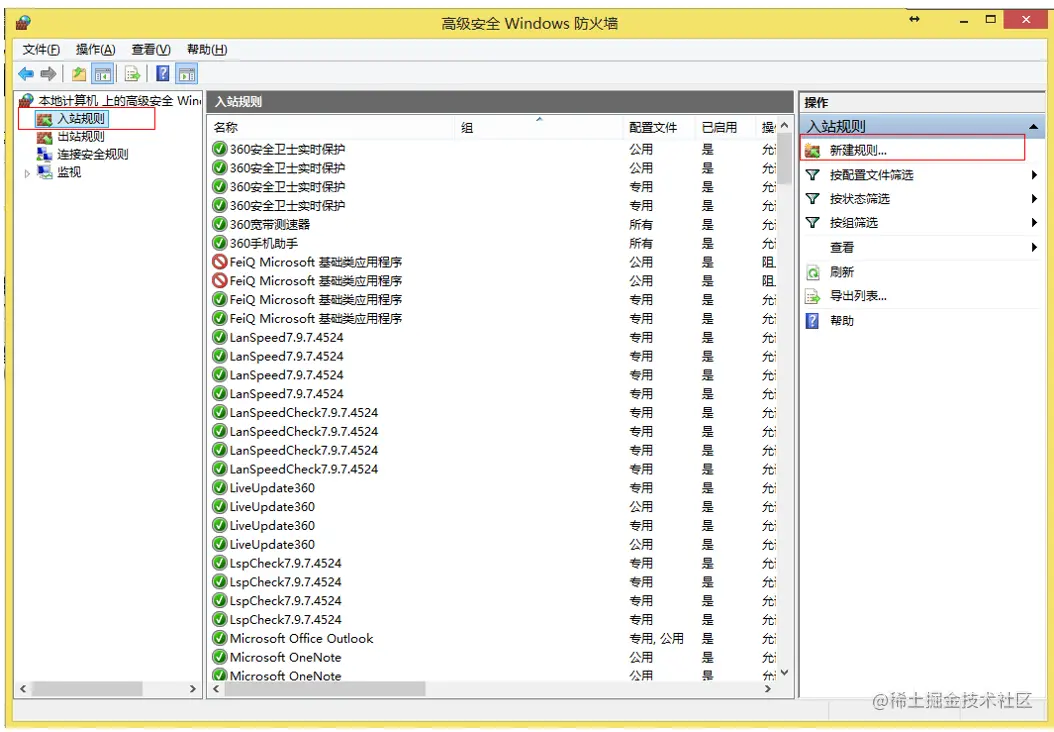Select 入站规则 in the left tree
This screenshot has height=732, width=1054.
click(81, 119)
